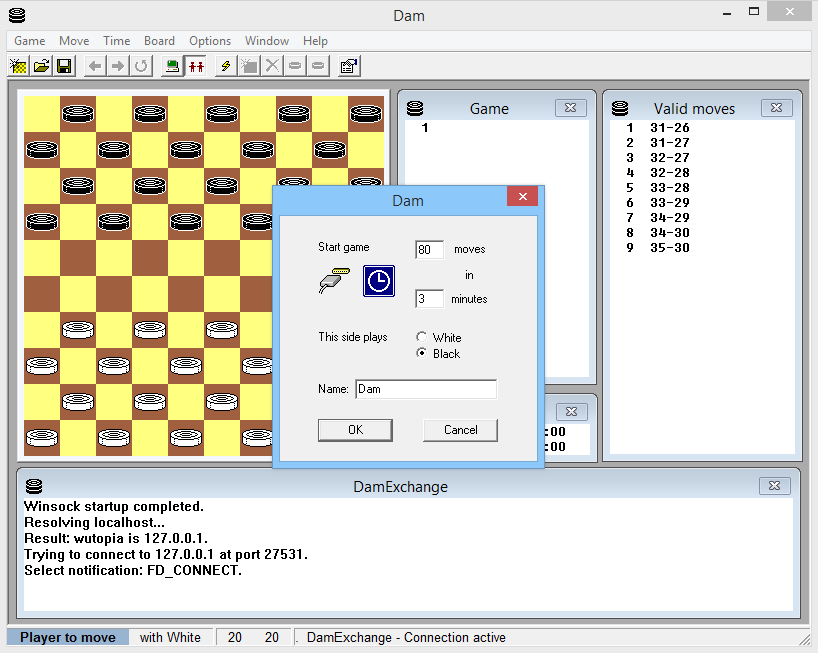
Task: Close the clock panel behind the dialog
Action: [x=572, y=412]
